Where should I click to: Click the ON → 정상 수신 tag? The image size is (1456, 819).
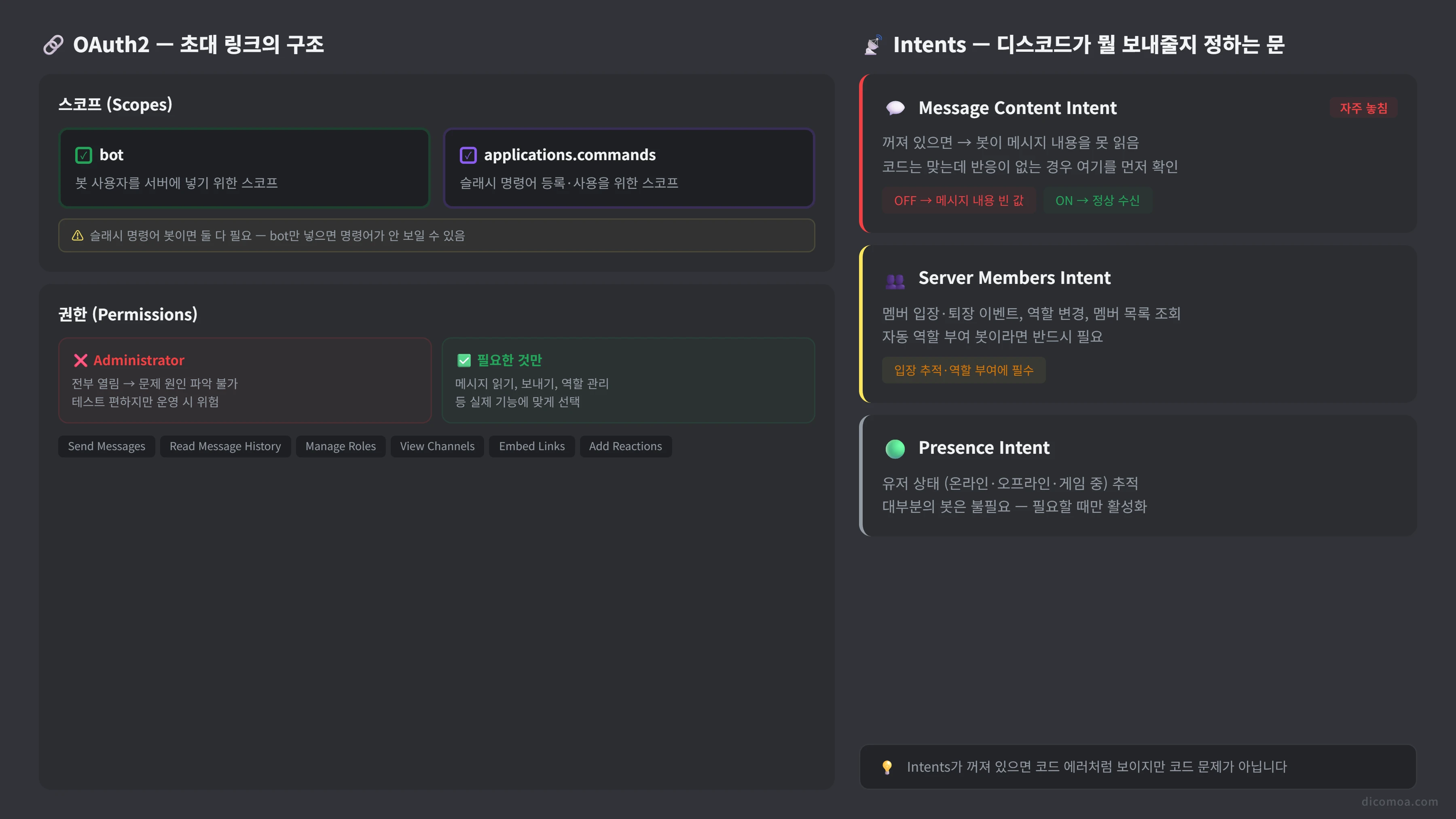point(1097,201)
